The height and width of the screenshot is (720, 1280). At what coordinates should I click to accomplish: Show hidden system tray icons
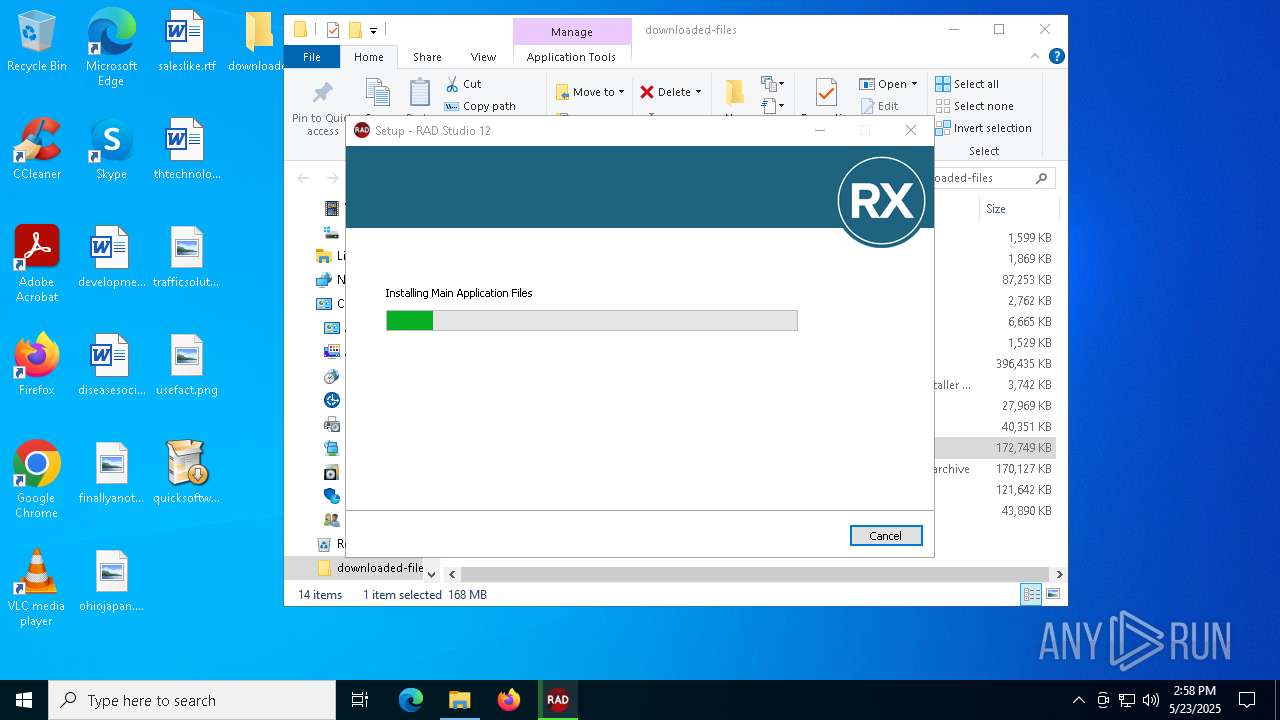pos(1078,700)
